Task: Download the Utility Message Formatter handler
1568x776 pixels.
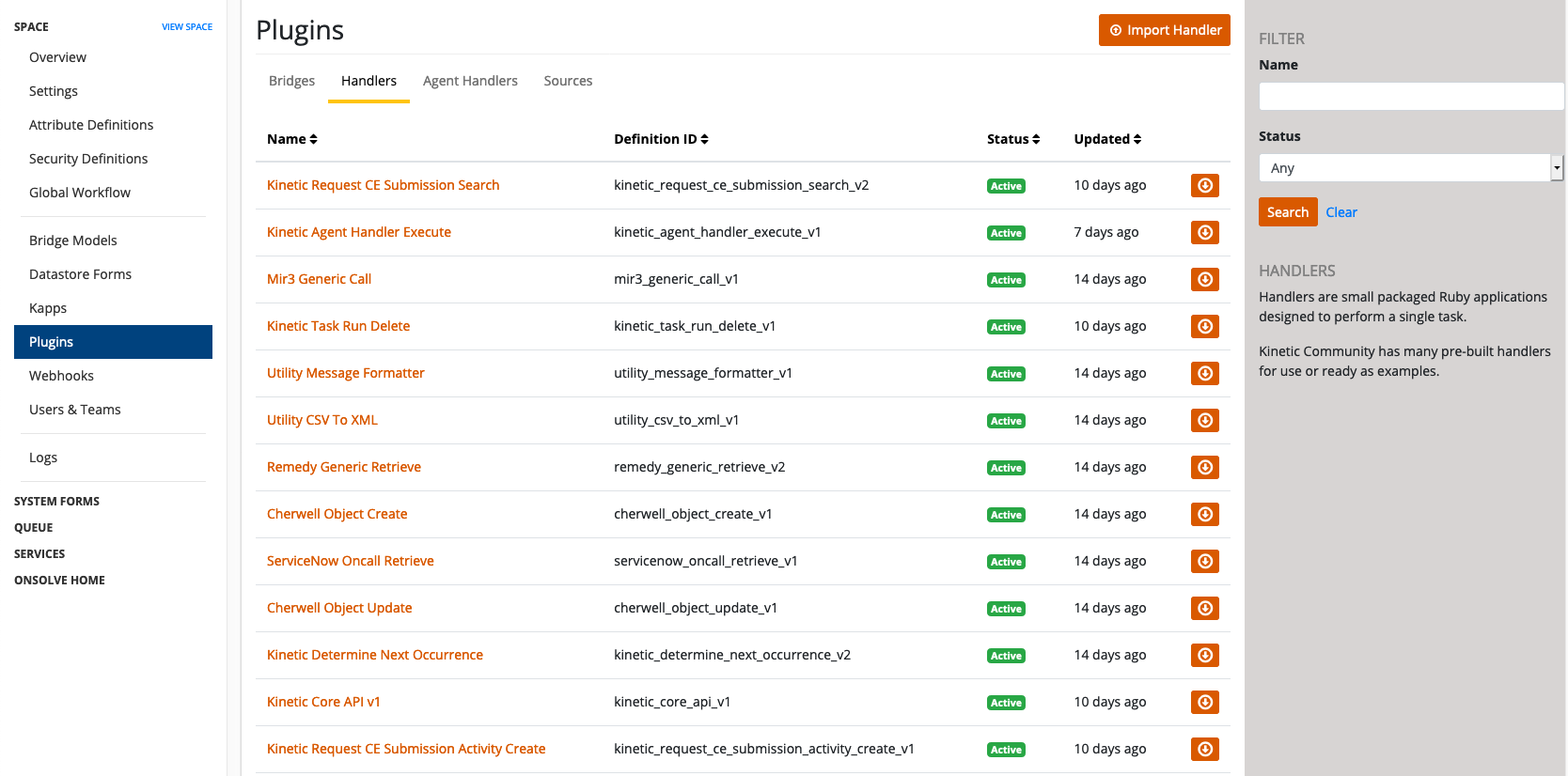Action: (x=1204, y=373)
